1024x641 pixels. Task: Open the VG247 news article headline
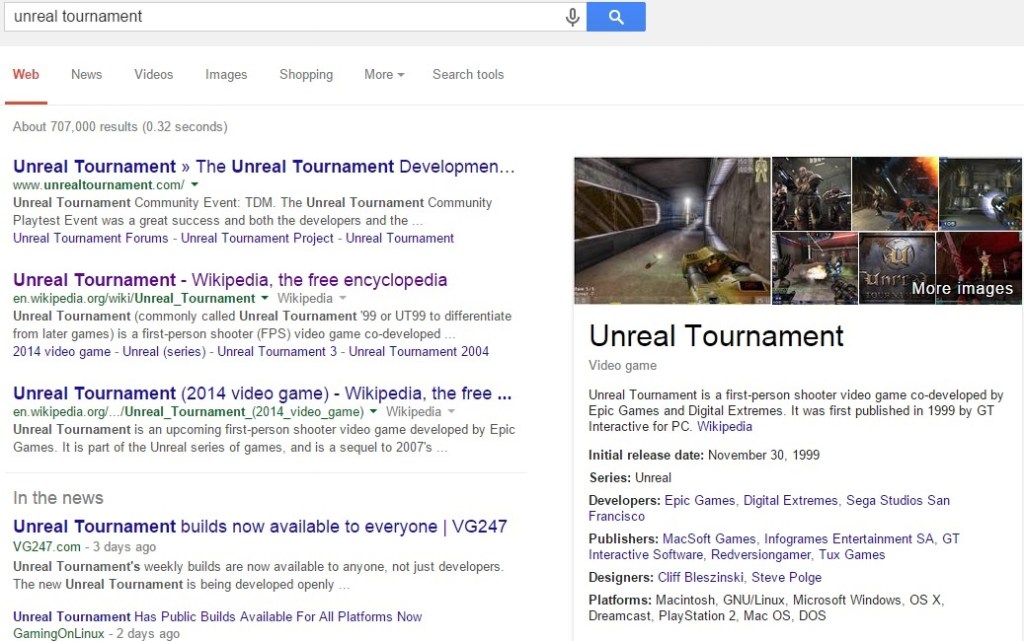click(x=260, y=526)
